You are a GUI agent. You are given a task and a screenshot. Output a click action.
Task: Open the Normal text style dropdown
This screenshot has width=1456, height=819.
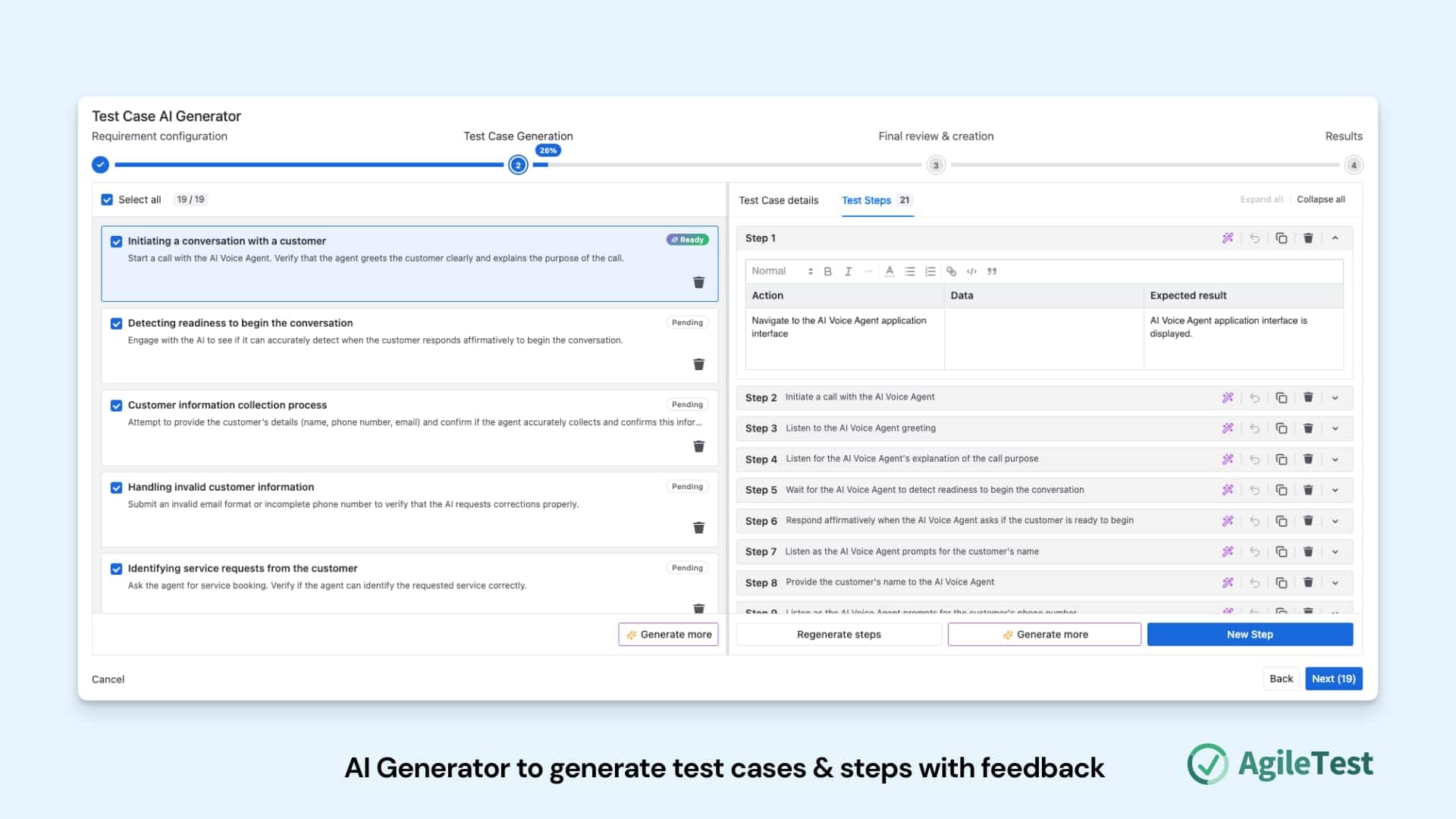tap(782, 271)
